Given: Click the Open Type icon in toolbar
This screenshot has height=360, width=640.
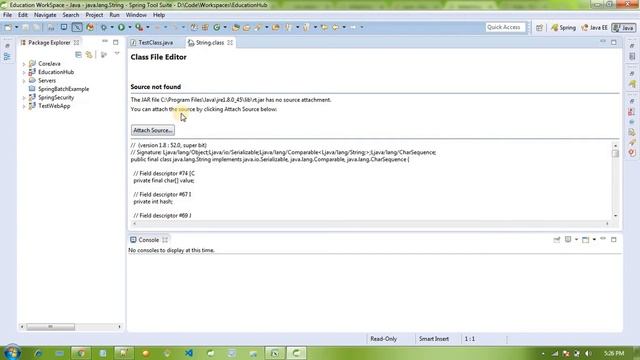Looking at the screenshot, I should [x=236, y=27].
